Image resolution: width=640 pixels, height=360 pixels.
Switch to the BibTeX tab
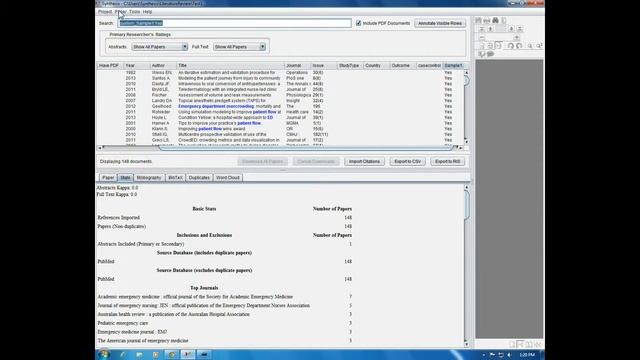pos(176,178)
